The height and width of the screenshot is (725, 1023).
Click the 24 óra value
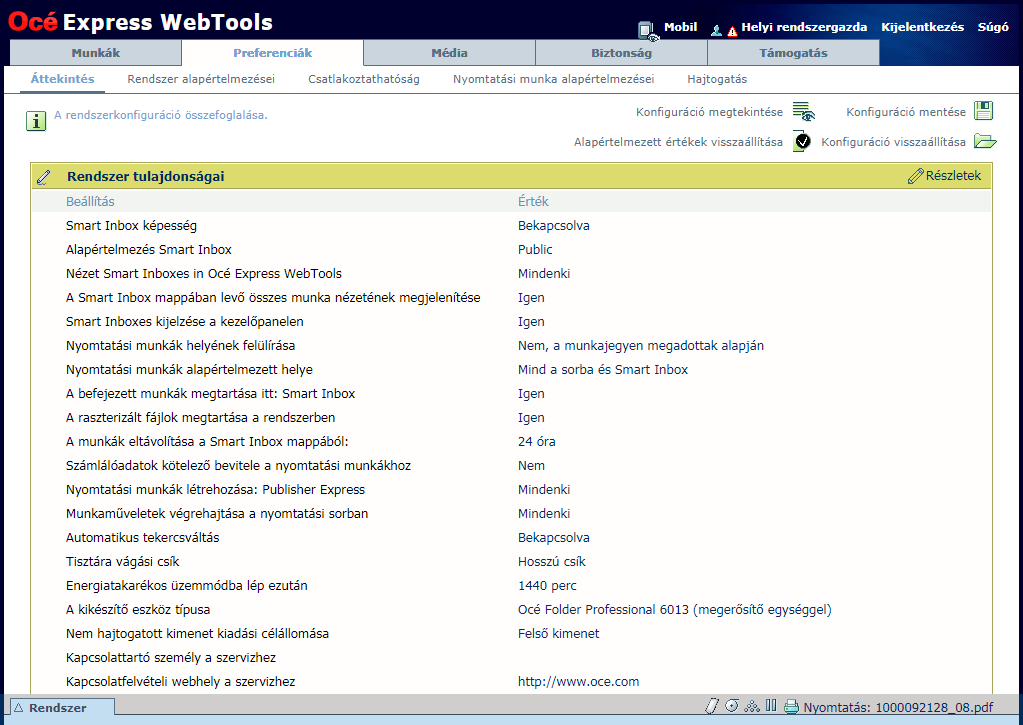tap(537, 442)
